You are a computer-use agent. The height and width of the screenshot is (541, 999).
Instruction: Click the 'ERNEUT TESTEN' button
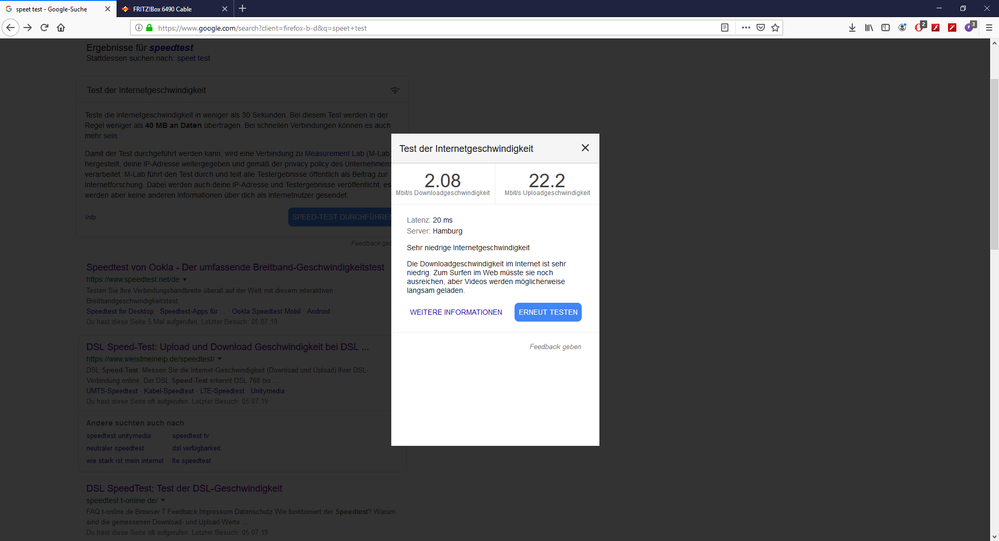point(548,312)
